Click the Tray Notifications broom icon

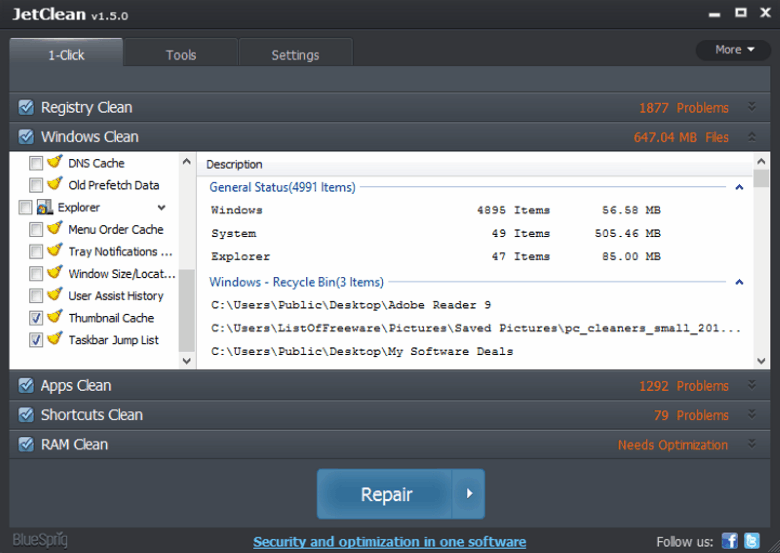pos(55,250)
